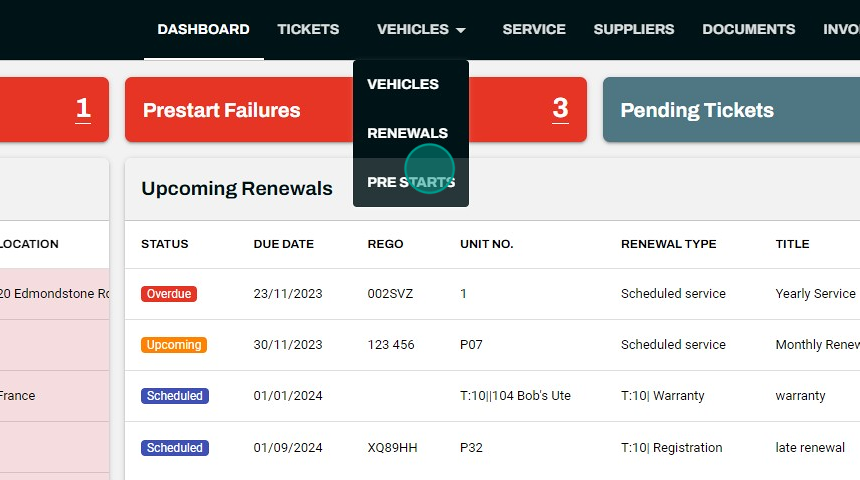Go to the Dashboard tab
Viewport: 860px width, 480px height.
coord(203,29)
